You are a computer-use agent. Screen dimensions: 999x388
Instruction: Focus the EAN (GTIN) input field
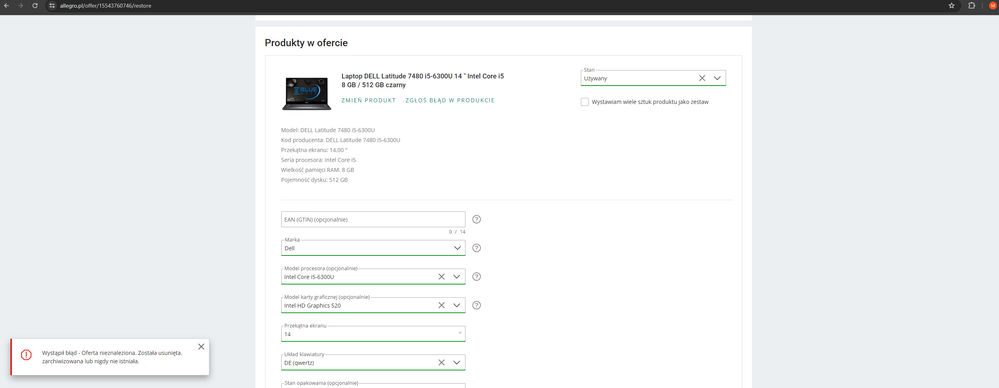click(373, 219)
